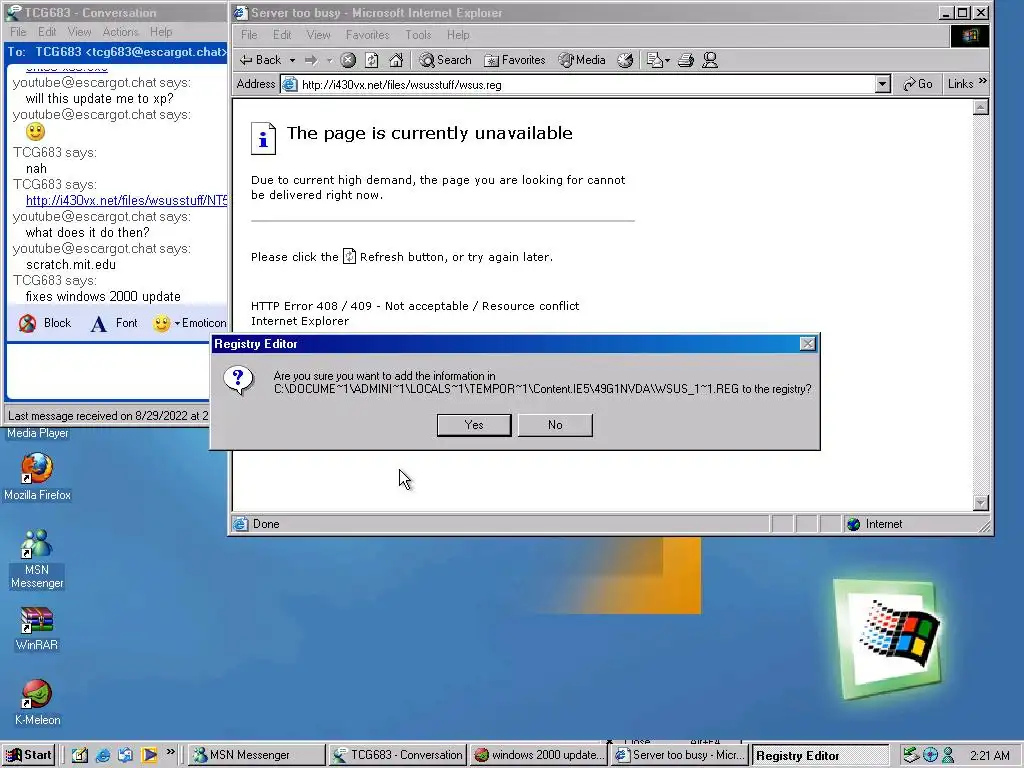Click No in Registry Editor dialog
The width and height of the screenshot is (1024, 768).
point(555,424)
